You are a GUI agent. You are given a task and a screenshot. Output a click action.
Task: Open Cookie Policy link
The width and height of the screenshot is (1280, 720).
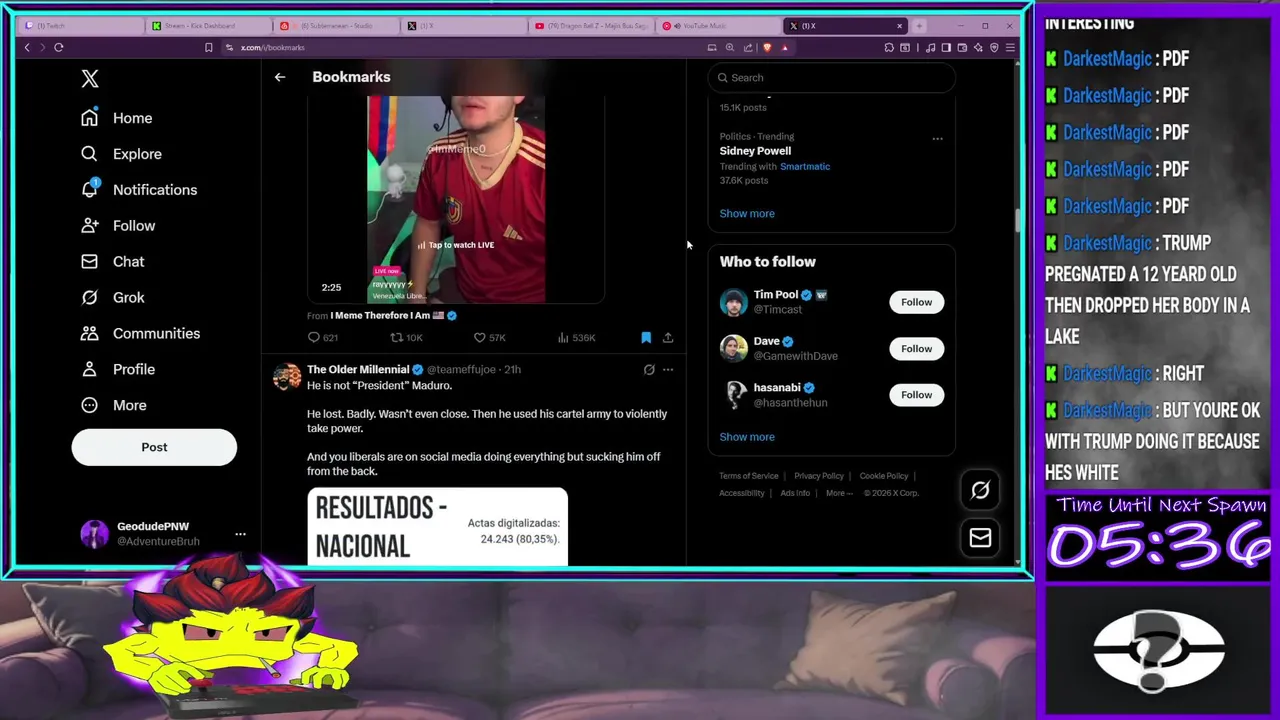[x=884, y=476]
